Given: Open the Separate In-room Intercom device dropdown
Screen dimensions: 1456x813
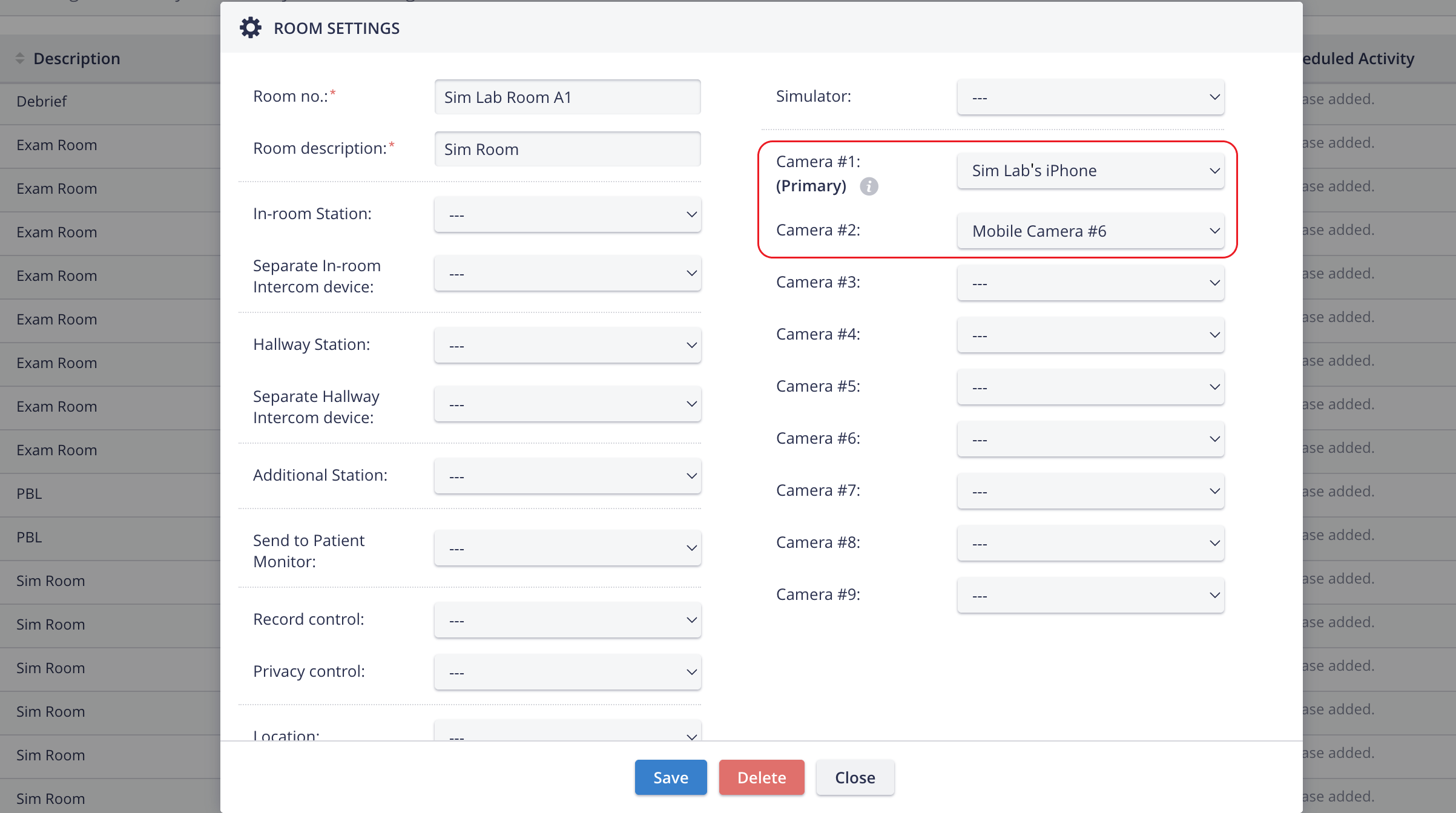Looking at the screenshot, I should (x=567, y=273).
